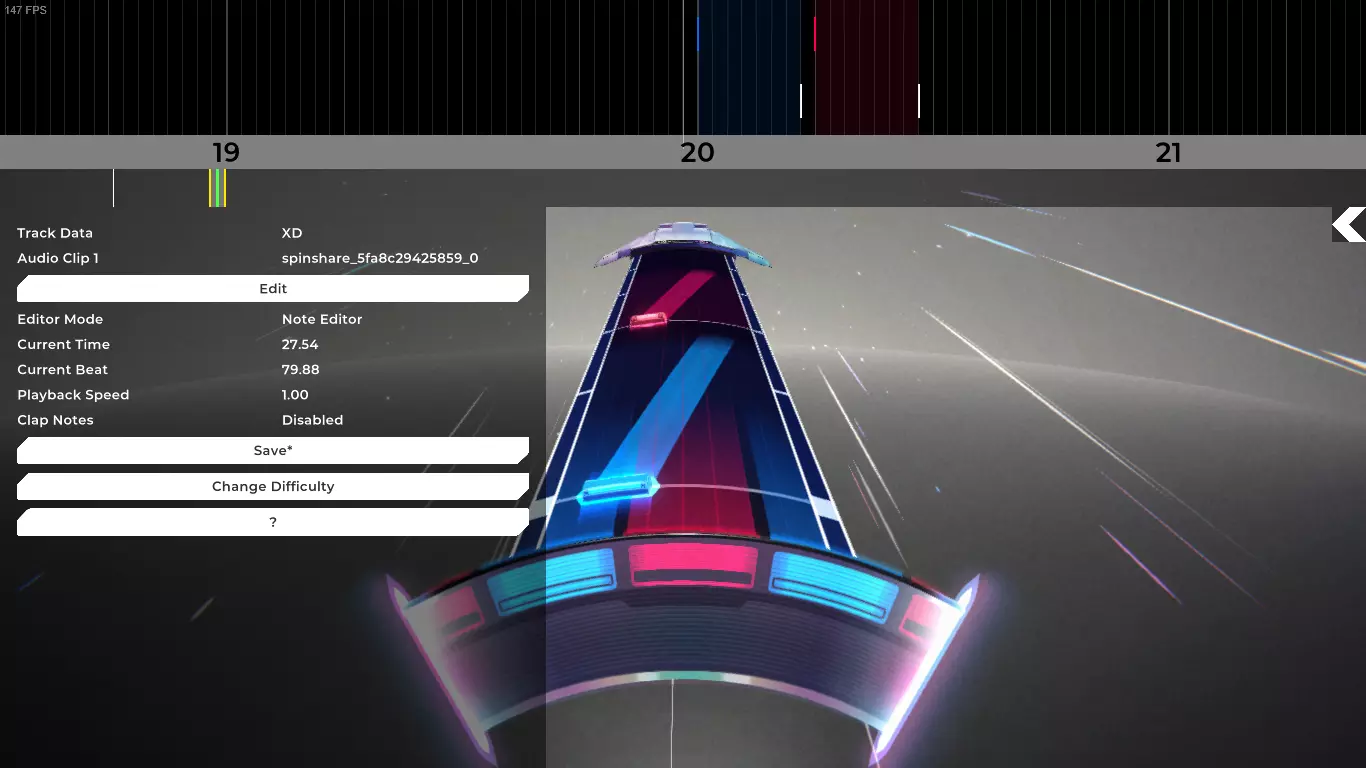Select the red hold region in the timeline
Viewport: 1366px width, 768px height.
[867, 67]
